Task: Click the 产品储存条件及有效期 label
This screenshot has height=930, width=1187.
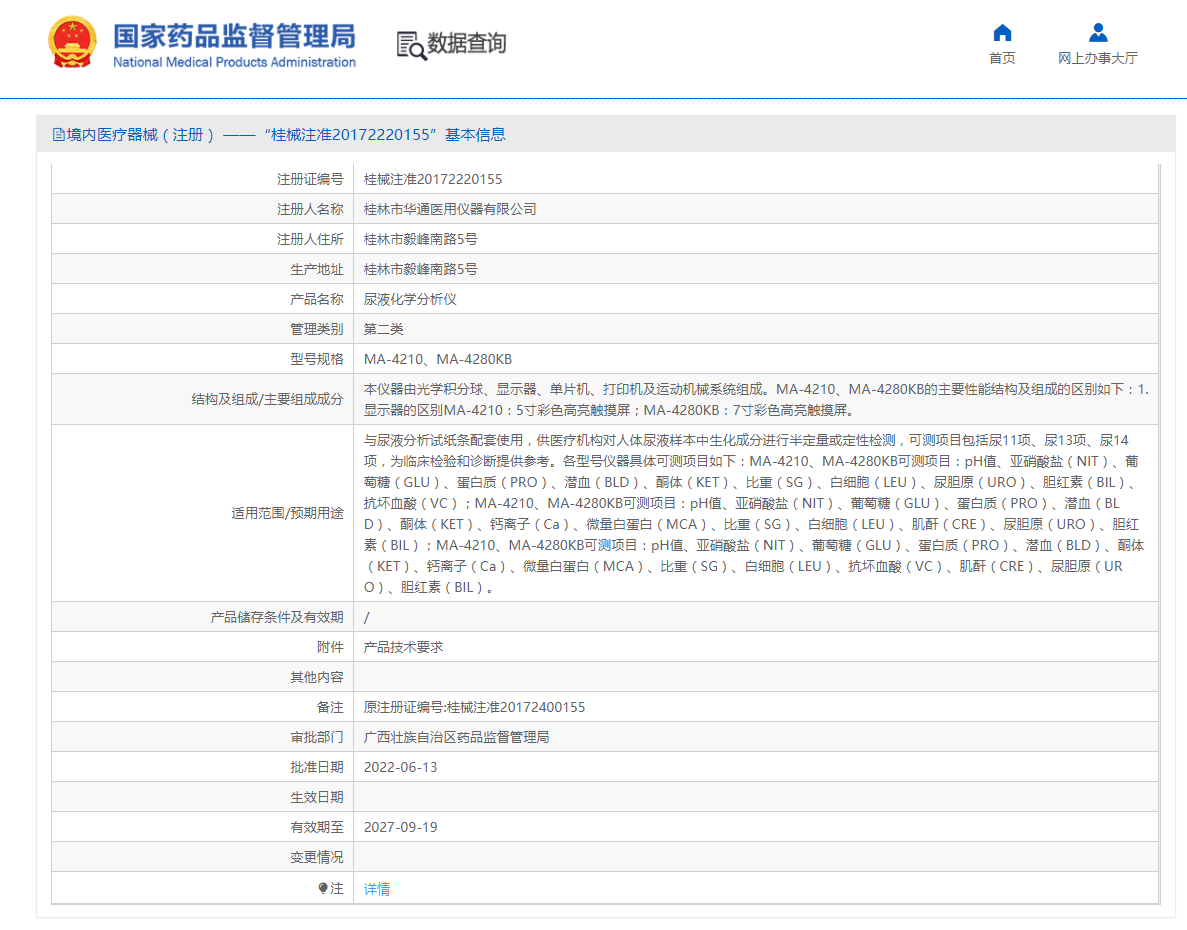Action: click(276, 617)
